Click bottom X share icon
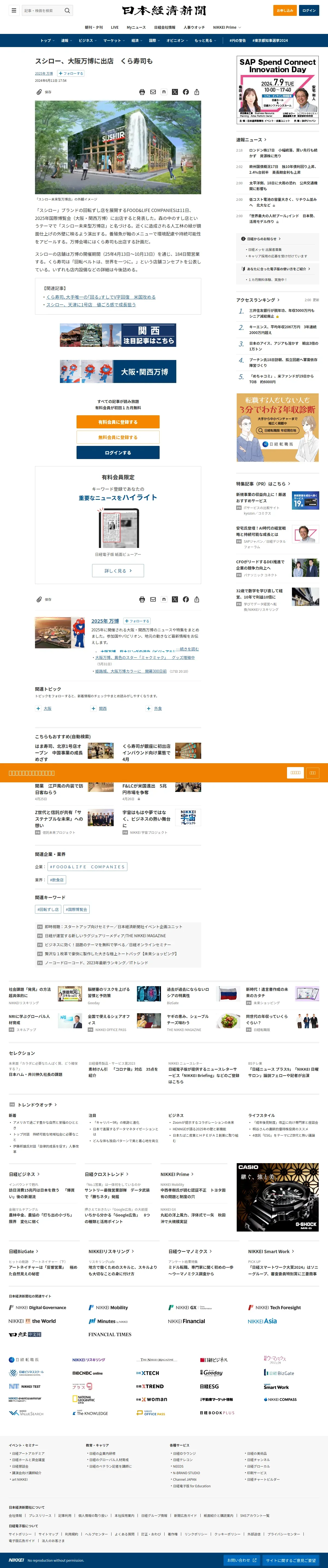The image size is (328, 1568). click(x=175, y=600)
